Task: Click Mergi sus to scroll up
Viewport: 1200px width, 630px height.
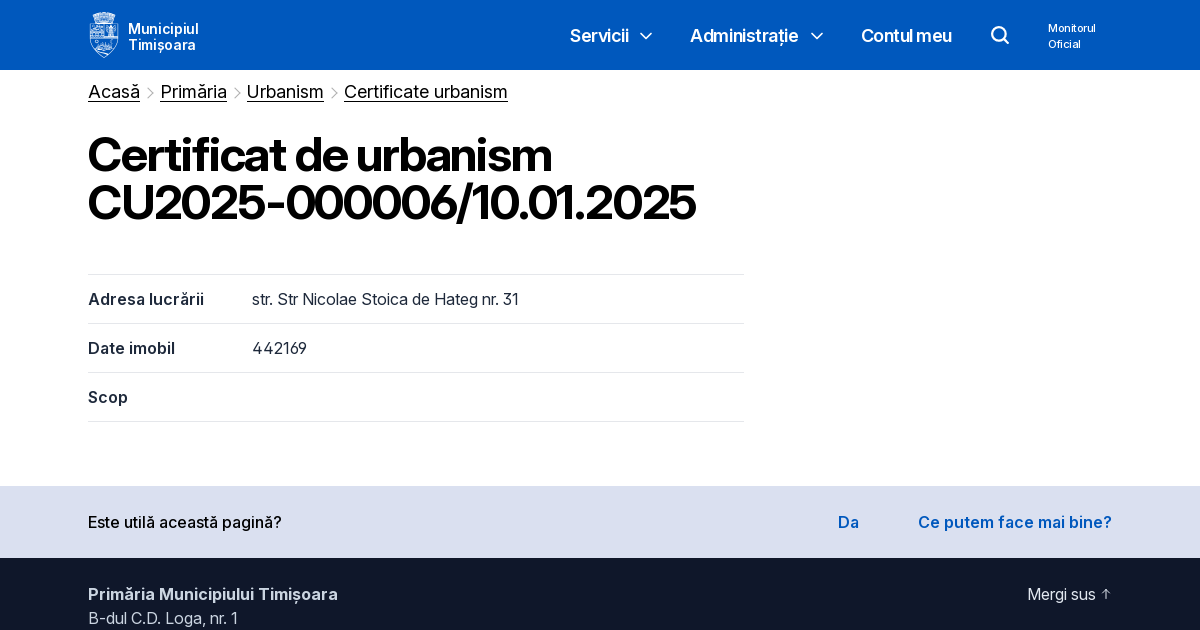Action: 1061,593
